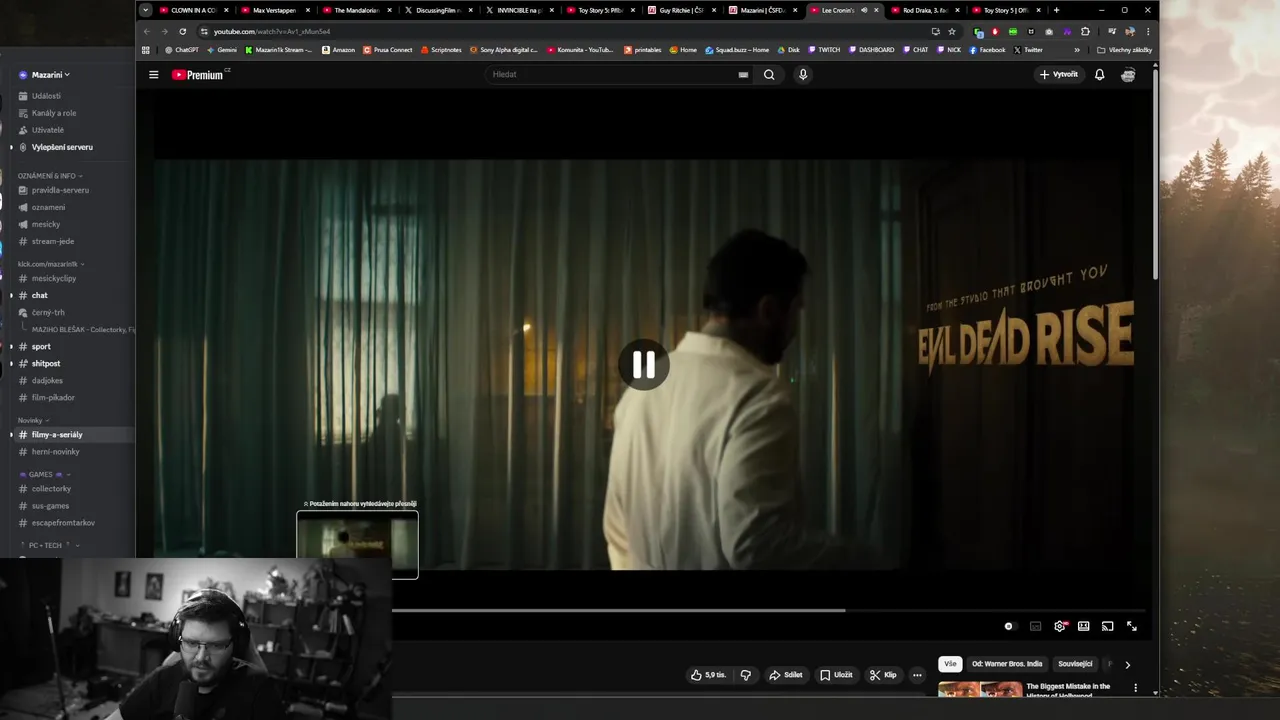The height and width of the screenshot is (720, 1280).
Task: Collapse the kick.com/mazarin1k category
Action: point(51,264)
